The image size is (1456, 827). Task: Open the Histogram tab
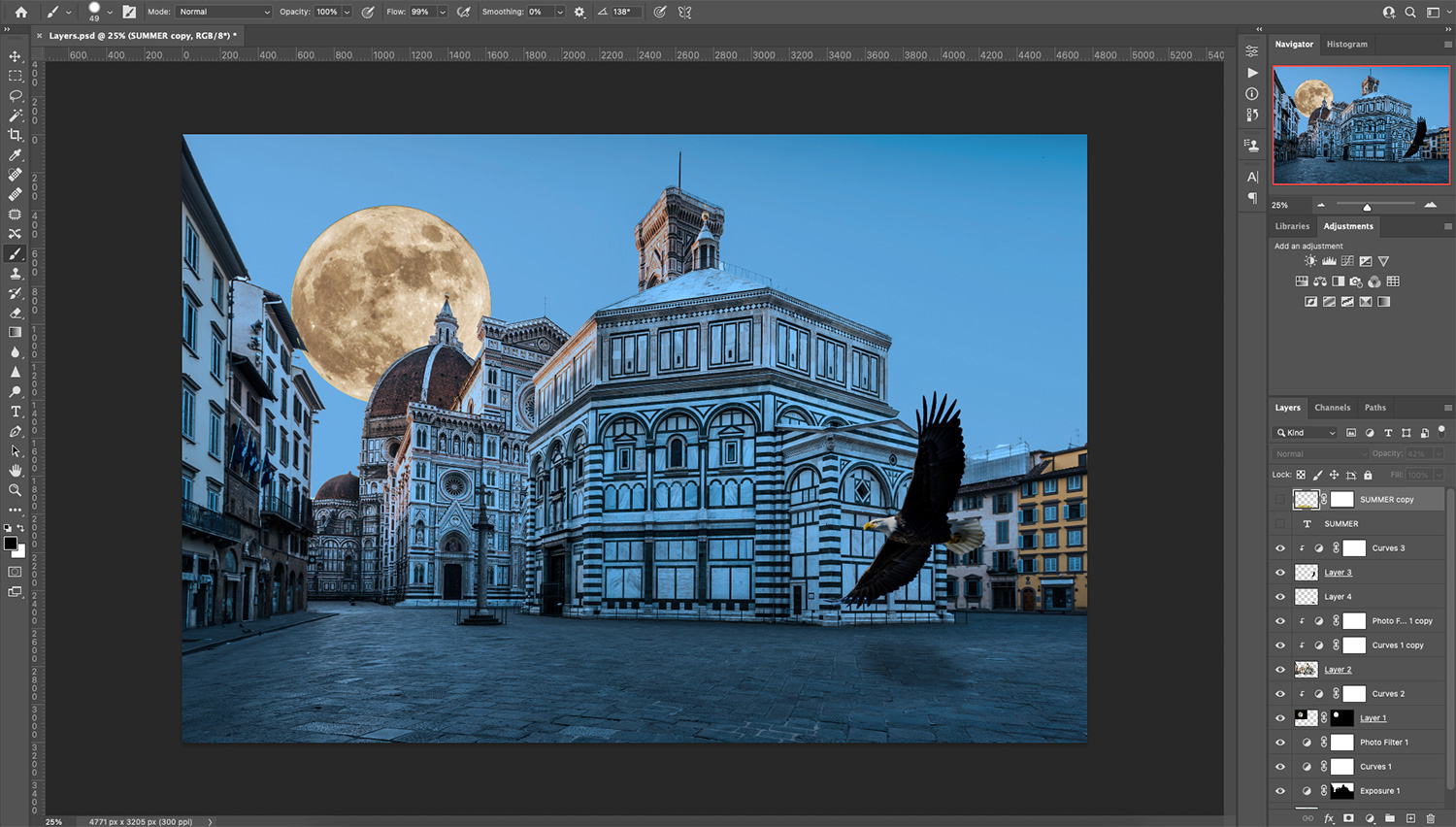coord(1347,44)
